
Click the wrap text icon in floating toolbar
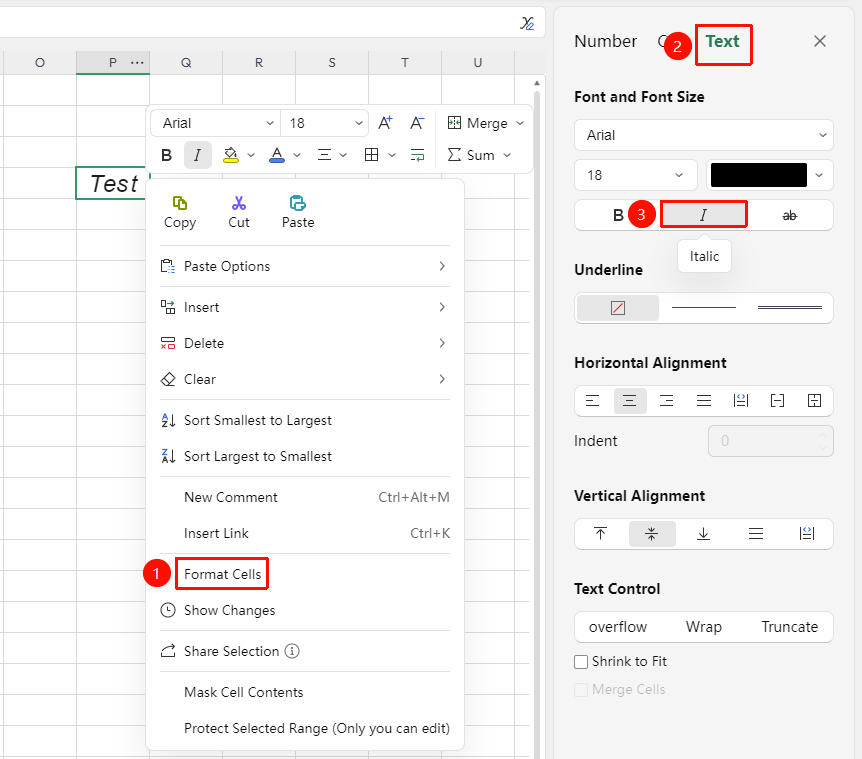point(418,155)
